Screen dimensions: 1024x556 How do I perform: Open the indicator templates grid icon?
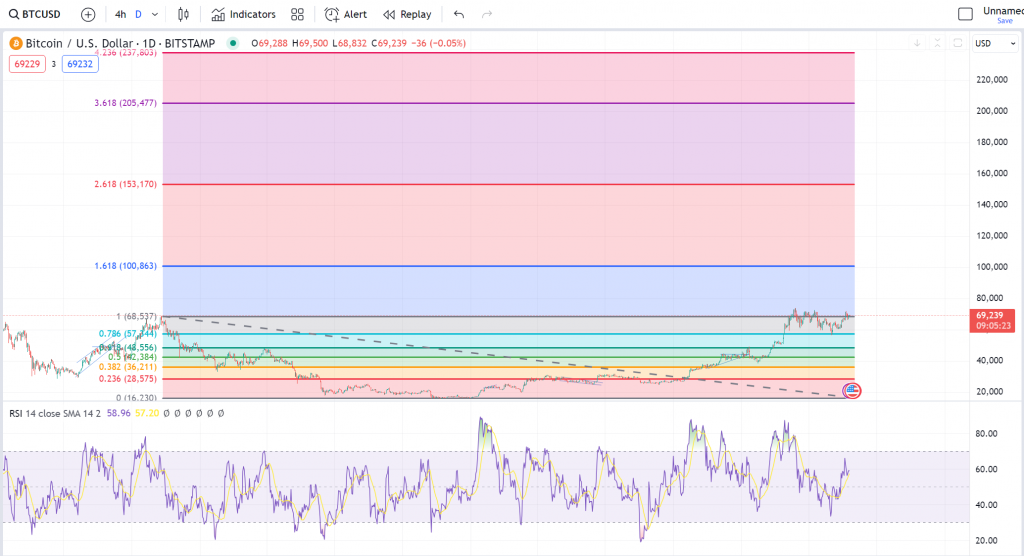coord(297,14)
